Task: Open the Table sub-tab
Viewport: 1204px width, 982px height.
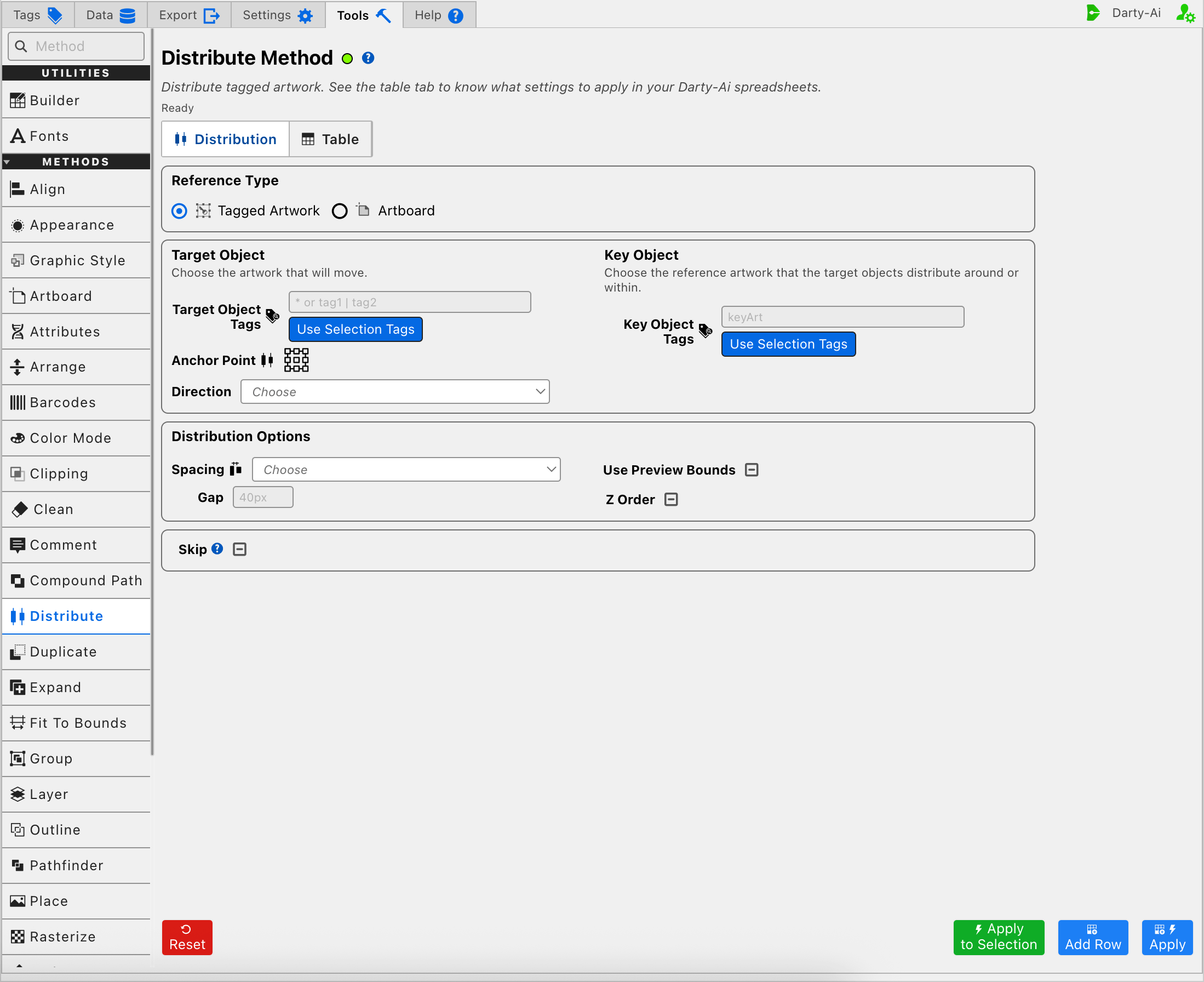Action: pos(330,139)
